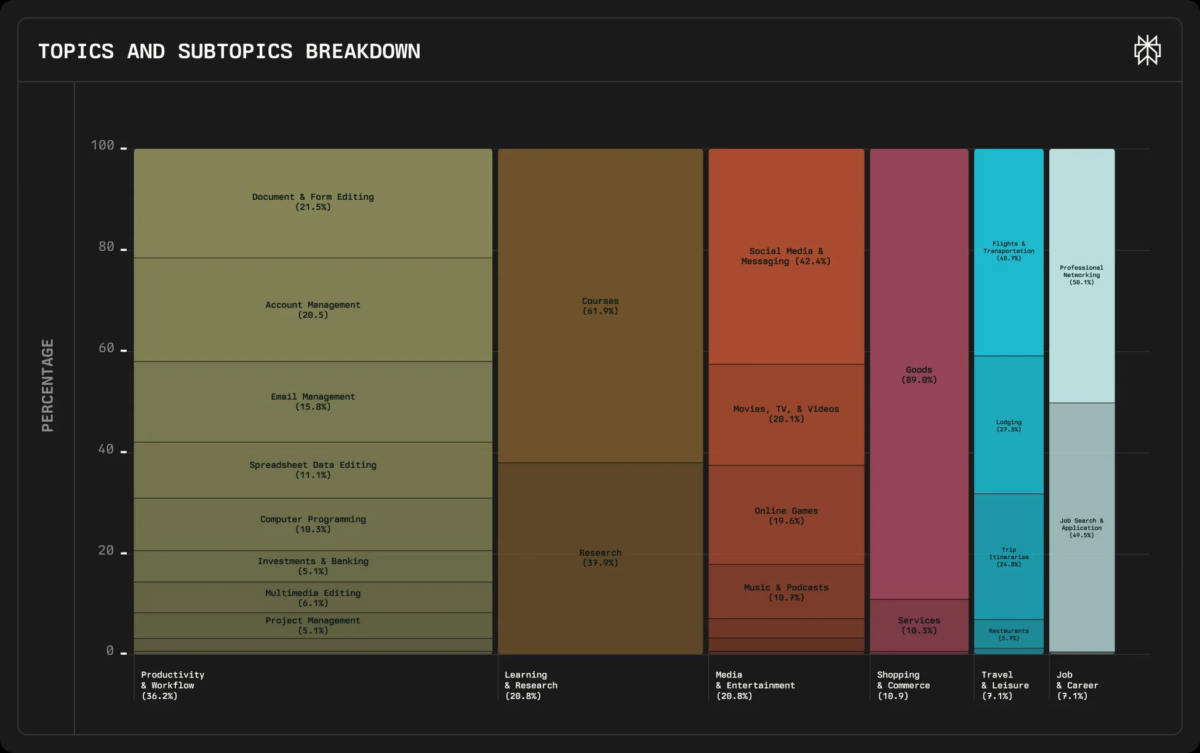
Task: Click the TOPICS AND SUBTOPICS BREAKDOWN title
Action: click(x=229, y=50)
